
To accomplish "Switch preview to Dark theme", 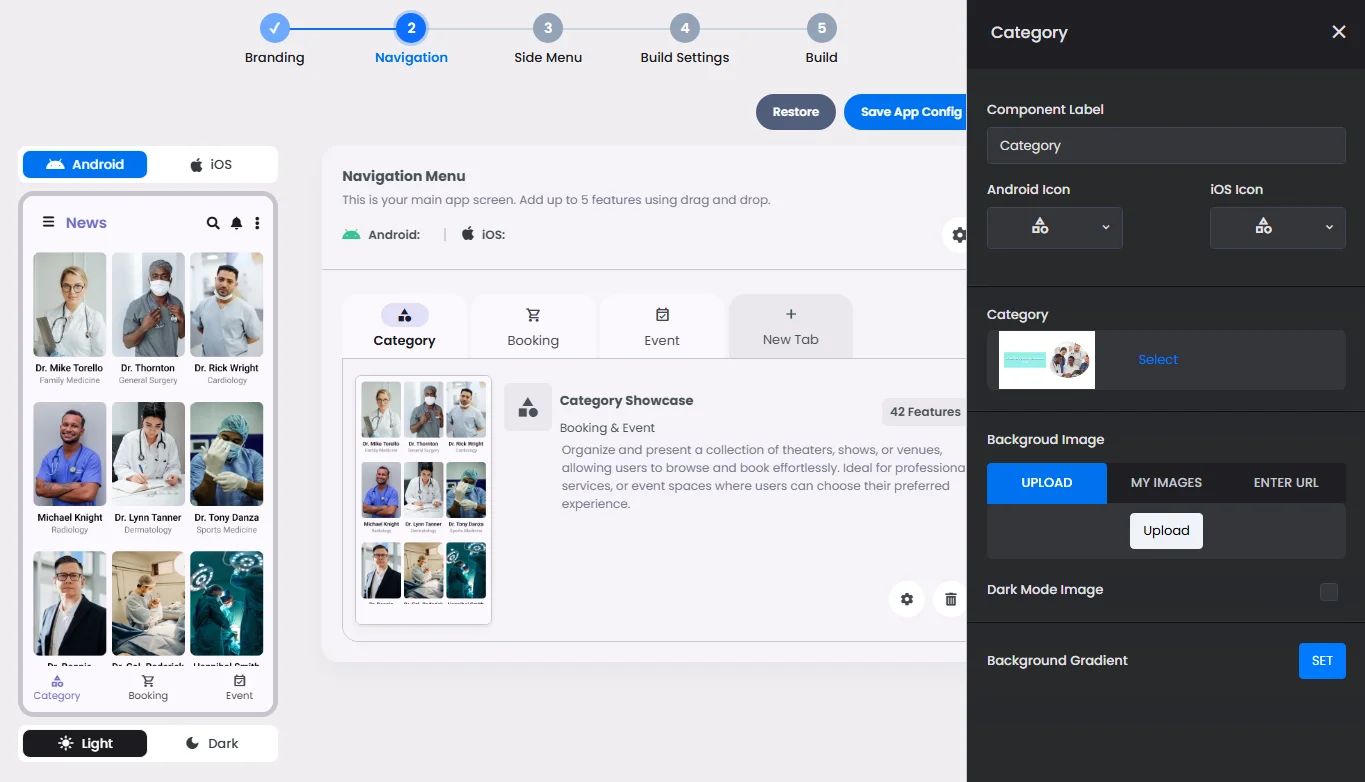I will [212, 743].
